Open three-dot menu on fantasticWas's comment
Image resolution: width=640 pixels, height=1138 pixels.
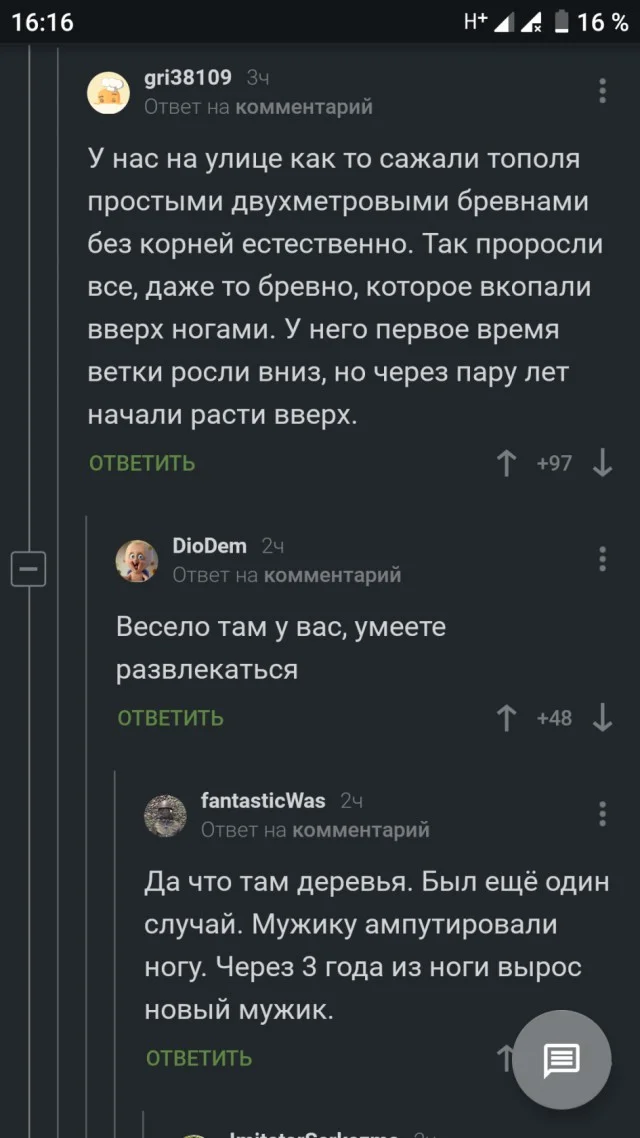[602, 813]
